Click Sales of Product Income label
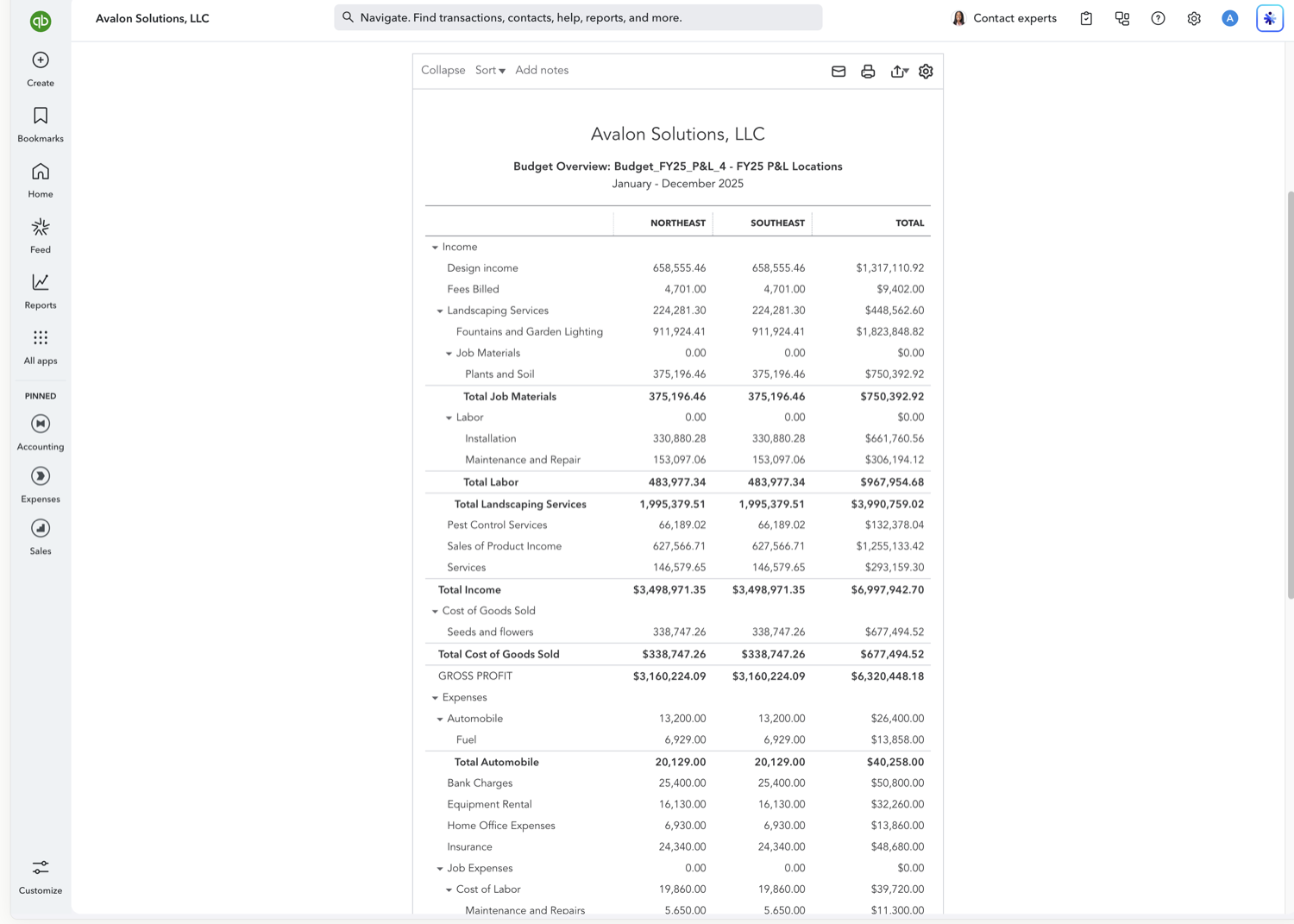Viewport: 1294px width, 924px height. click(x=504, y=547)
